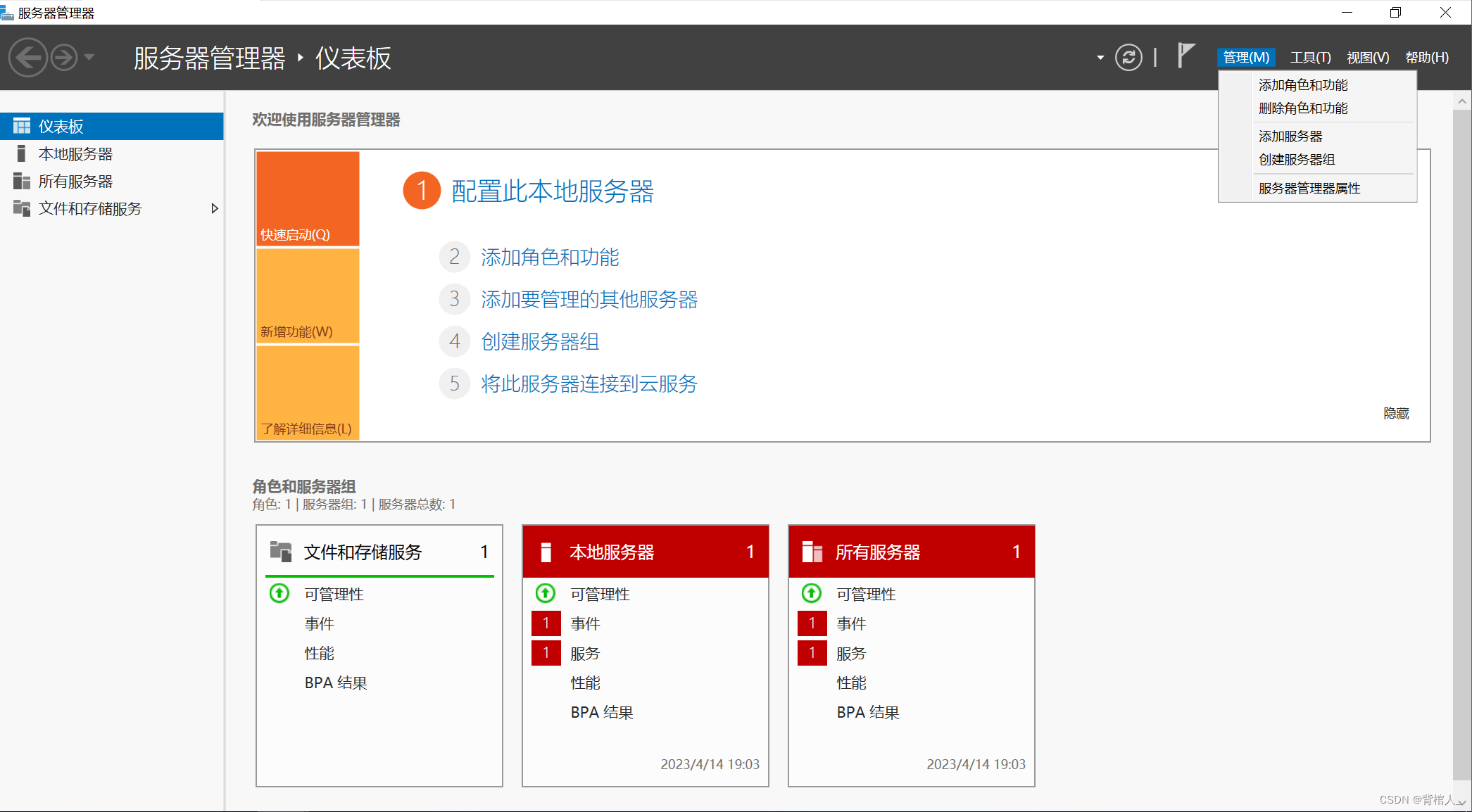Open the notifications flag icon

(1186, 56)
